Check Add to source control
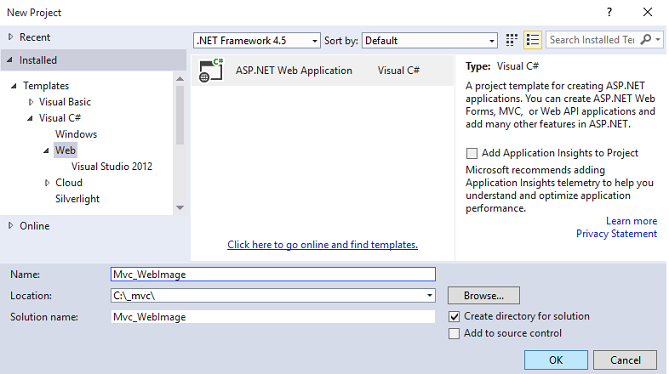669x374 pixels. click(x=454, y=333)
